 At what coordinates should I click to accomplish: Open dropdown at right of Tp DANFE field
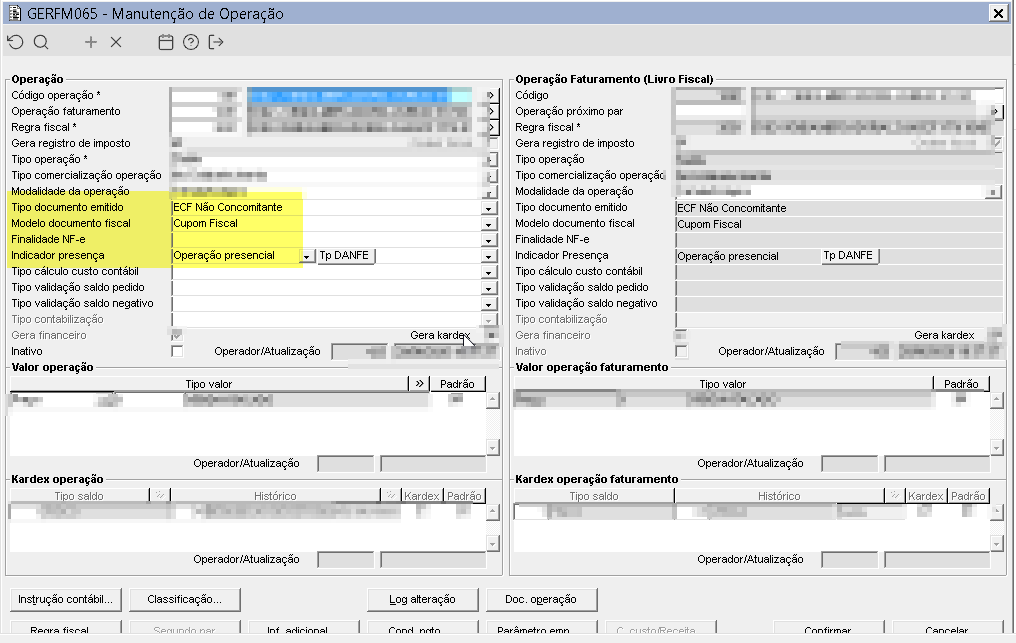(489, 256)
